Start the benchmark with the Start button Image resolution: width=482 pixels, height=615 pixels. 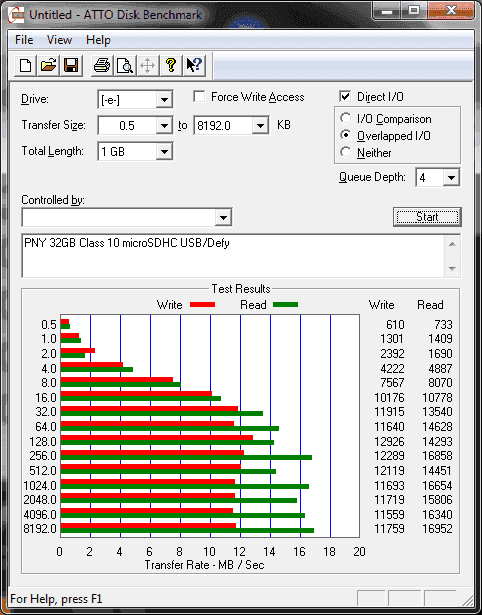[x=427, y=217]
